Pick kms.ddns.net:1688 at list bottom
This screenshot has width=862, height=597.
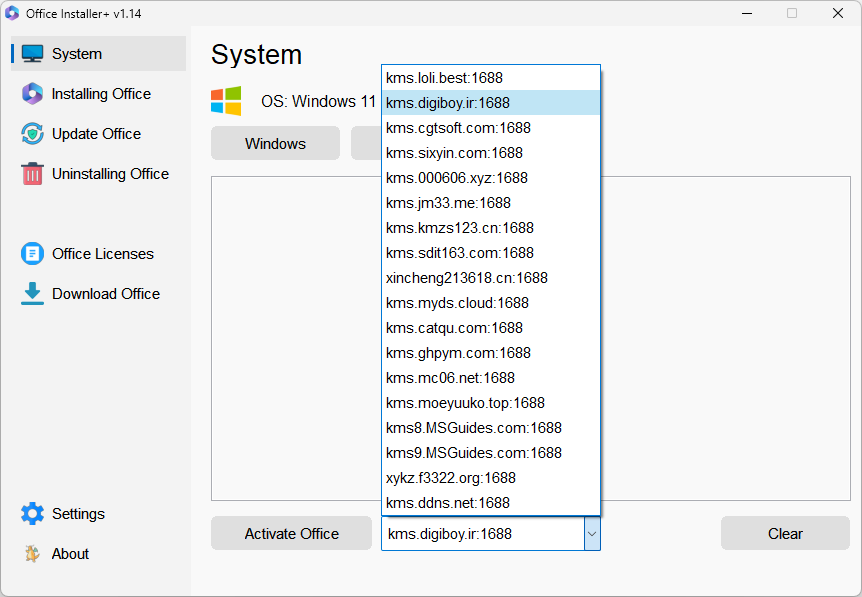coord(491,503)
